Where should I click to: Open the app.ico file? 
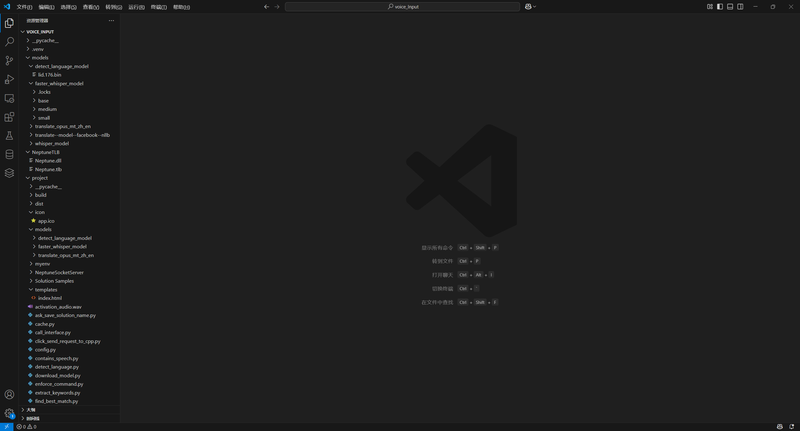click(69, 221)
